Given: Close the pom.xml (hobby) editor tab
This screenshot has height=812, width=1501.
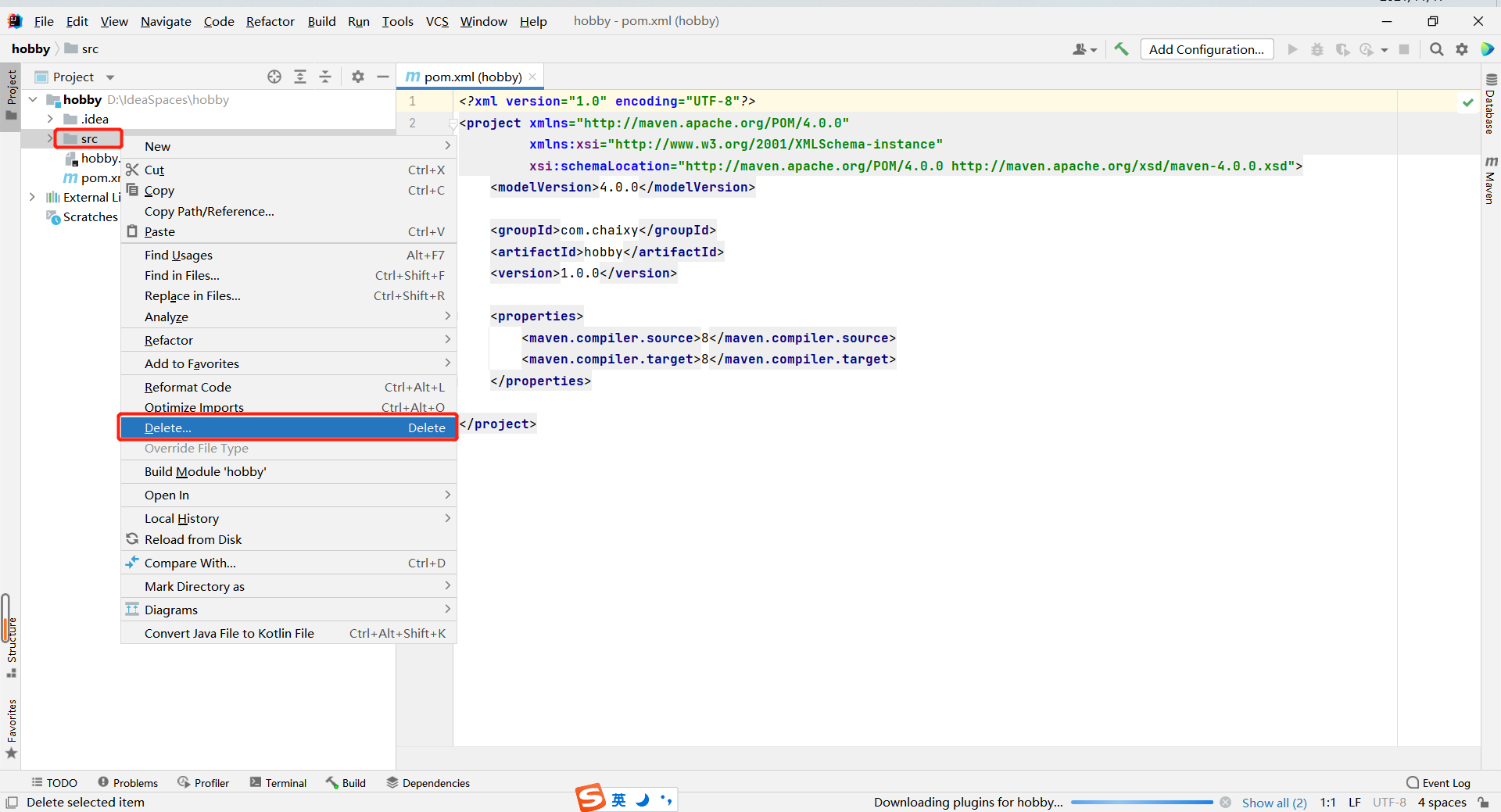Looking at the screenshot, I should click(x=532, y=77).
